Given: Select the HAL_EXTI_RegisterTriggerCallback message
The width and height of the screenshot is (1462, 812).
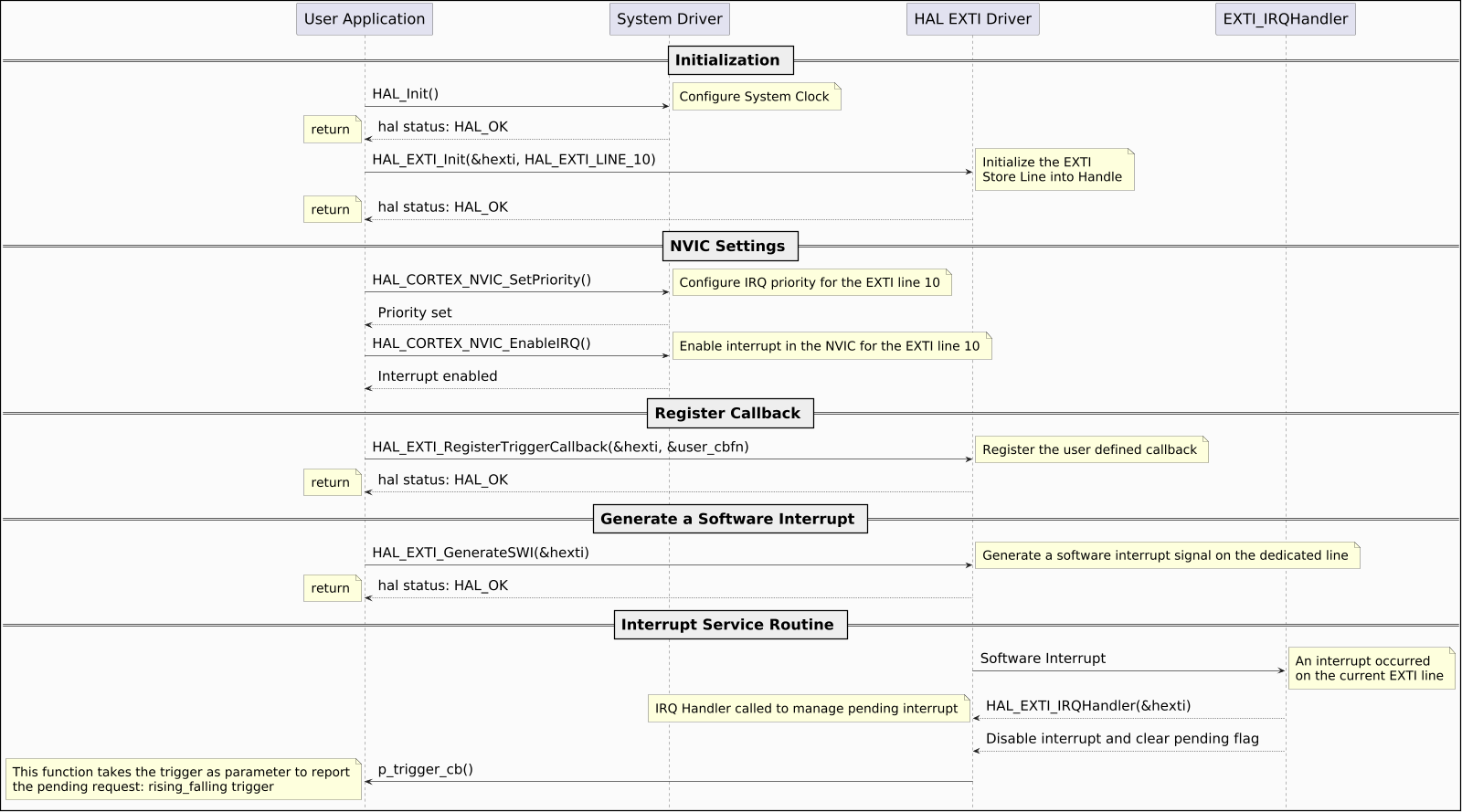Looking at the screenshot, I should point(560,448).
